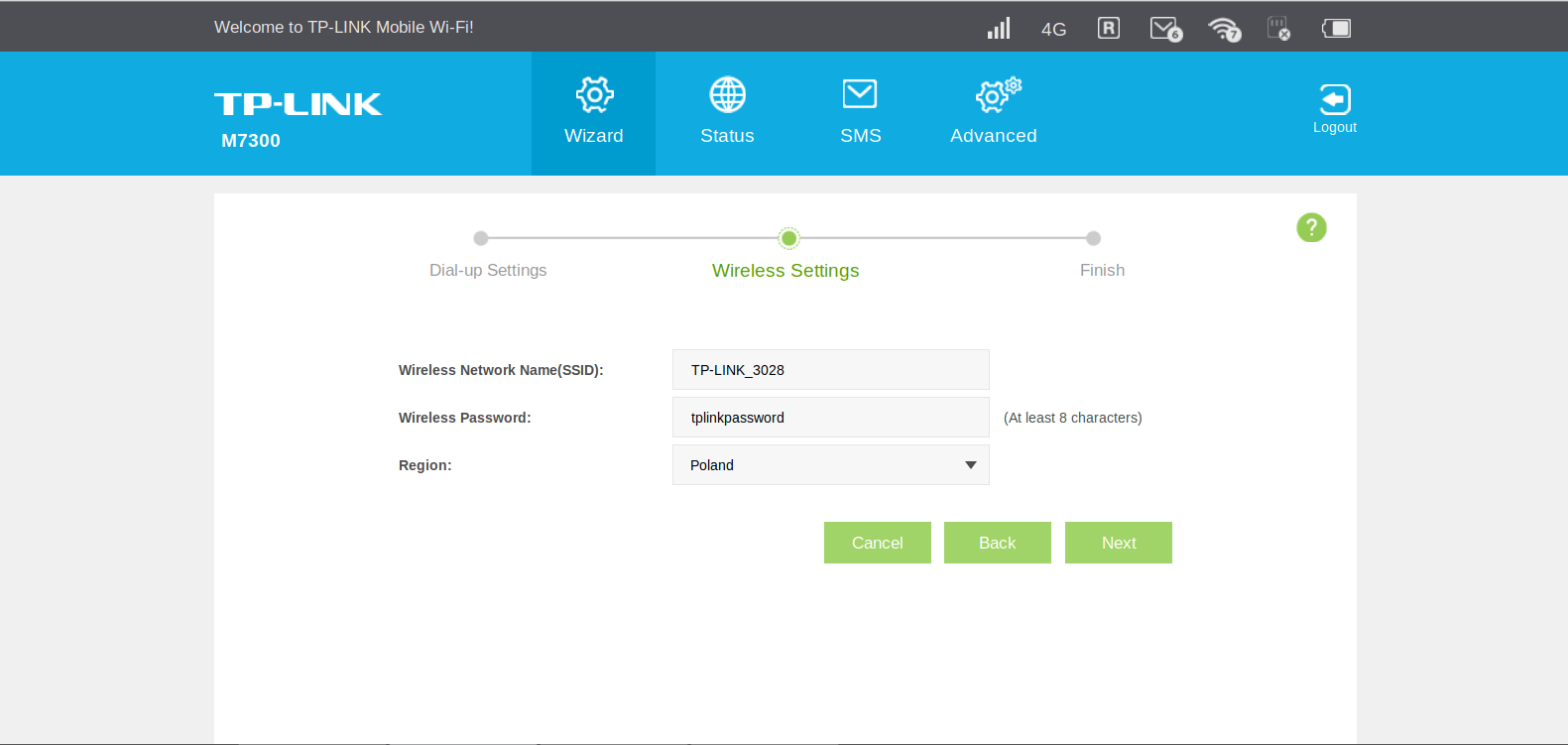Screen dimensions: 1568x745
Task: Click the Region dropdown arrow
Action: coord(971,465)
